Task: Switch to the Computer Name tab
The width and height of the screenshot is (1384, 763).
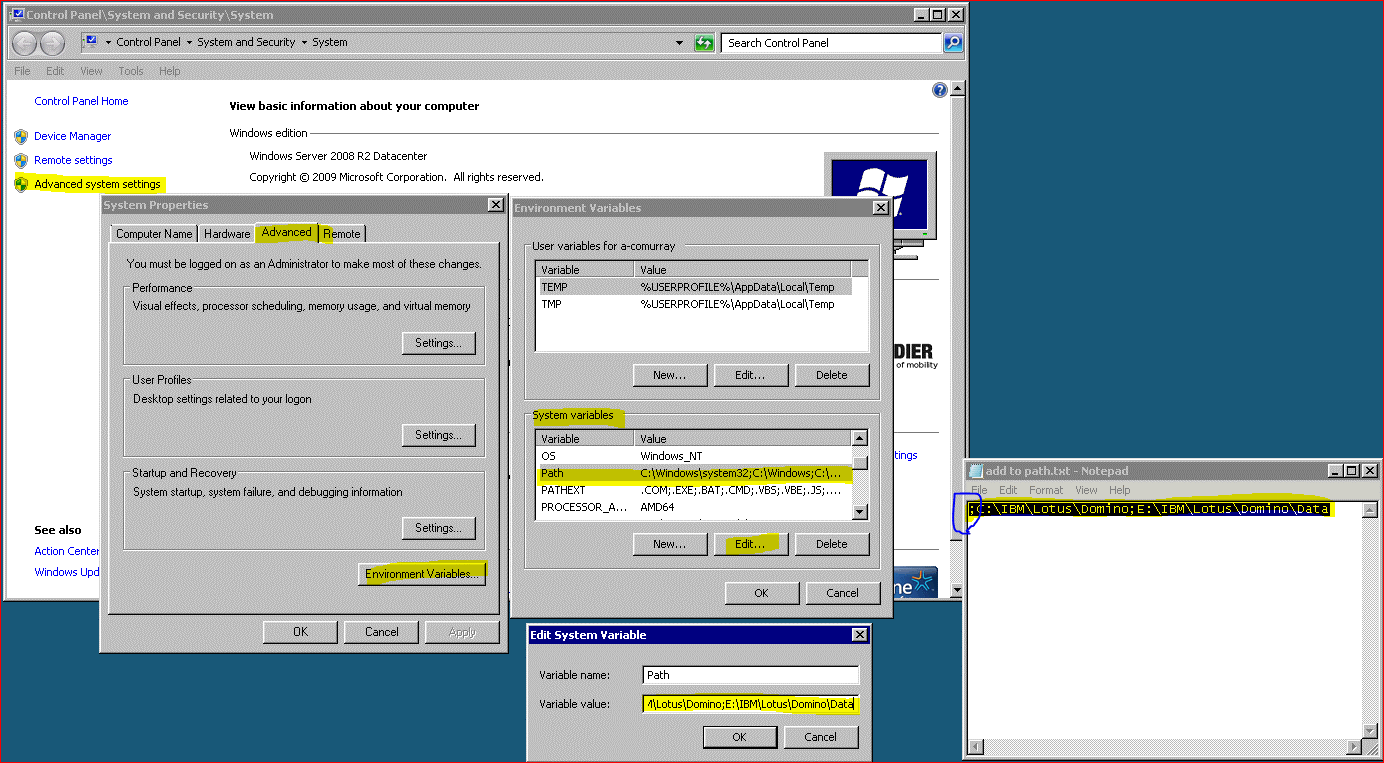Action: point(154,234)
